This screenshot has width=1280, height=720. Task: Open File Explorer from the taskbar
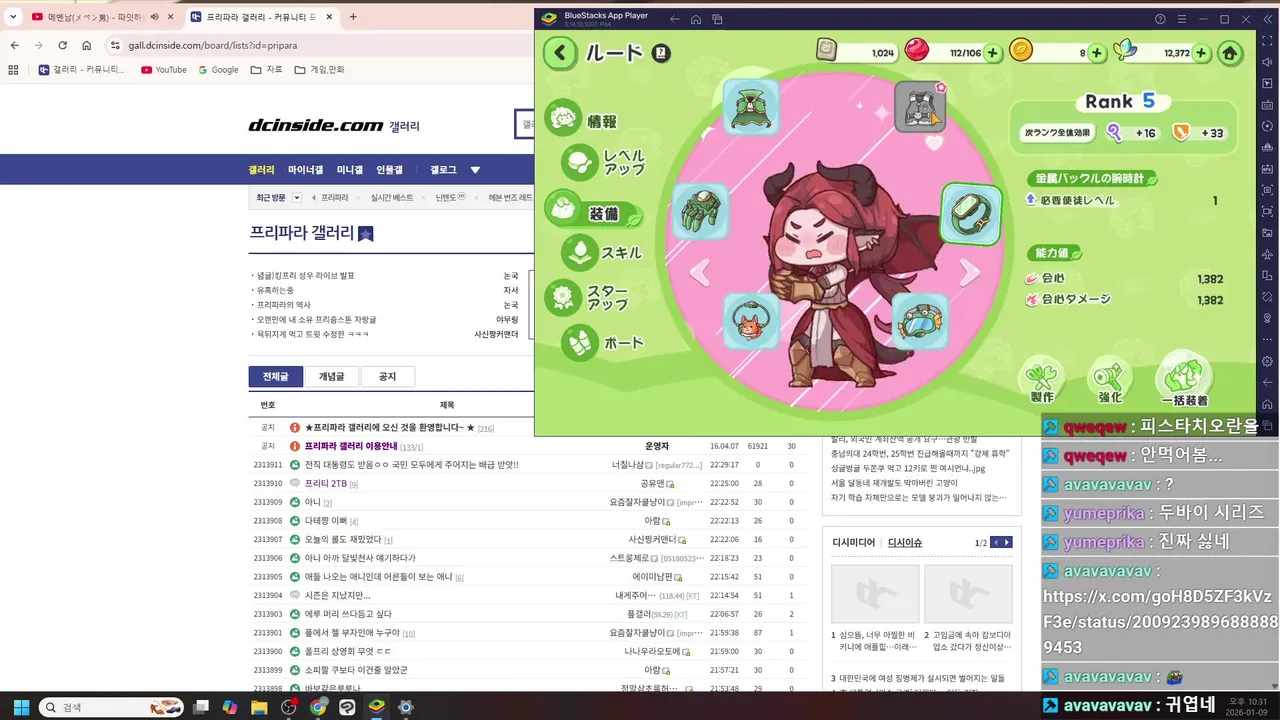click(x=259, y=707)
